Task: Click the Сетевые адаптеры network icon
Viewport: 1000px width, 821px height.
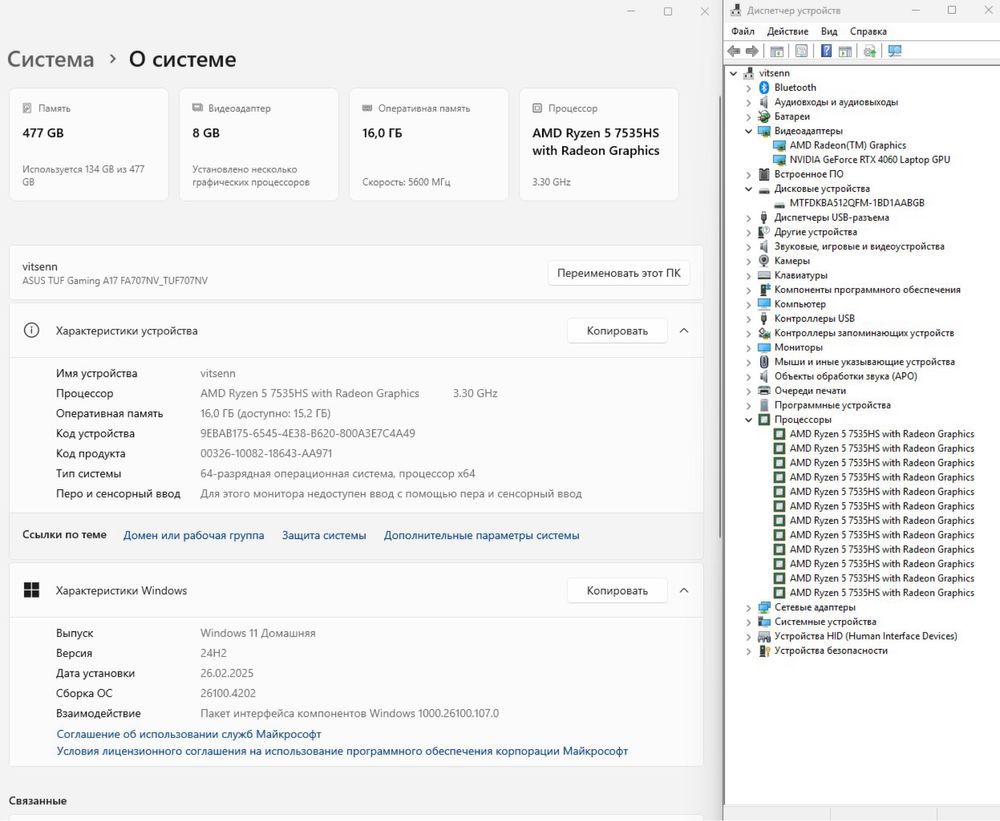Action: click(x=764, y=607)
